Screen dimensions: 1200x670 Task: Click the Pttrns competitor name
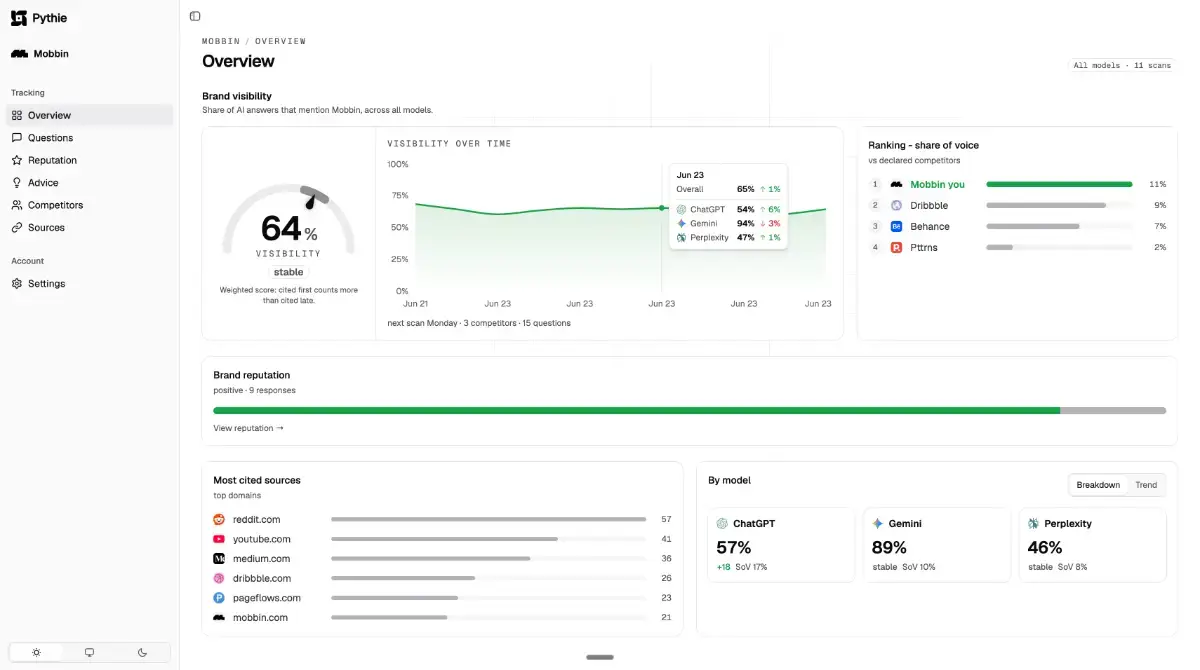(924, 247)
